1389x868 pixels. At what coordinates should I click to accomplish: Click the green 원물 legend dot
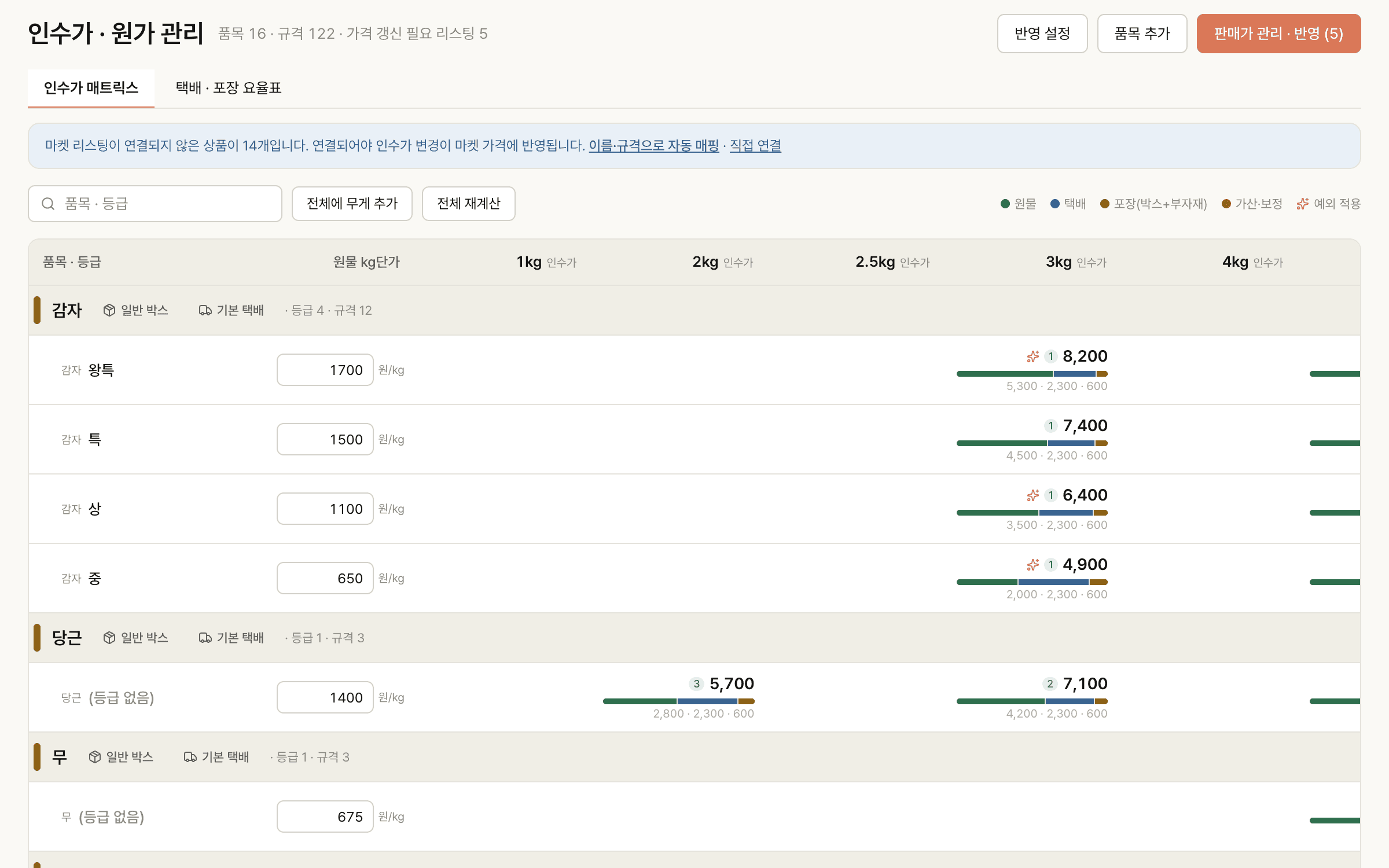tap(1005, 204)
